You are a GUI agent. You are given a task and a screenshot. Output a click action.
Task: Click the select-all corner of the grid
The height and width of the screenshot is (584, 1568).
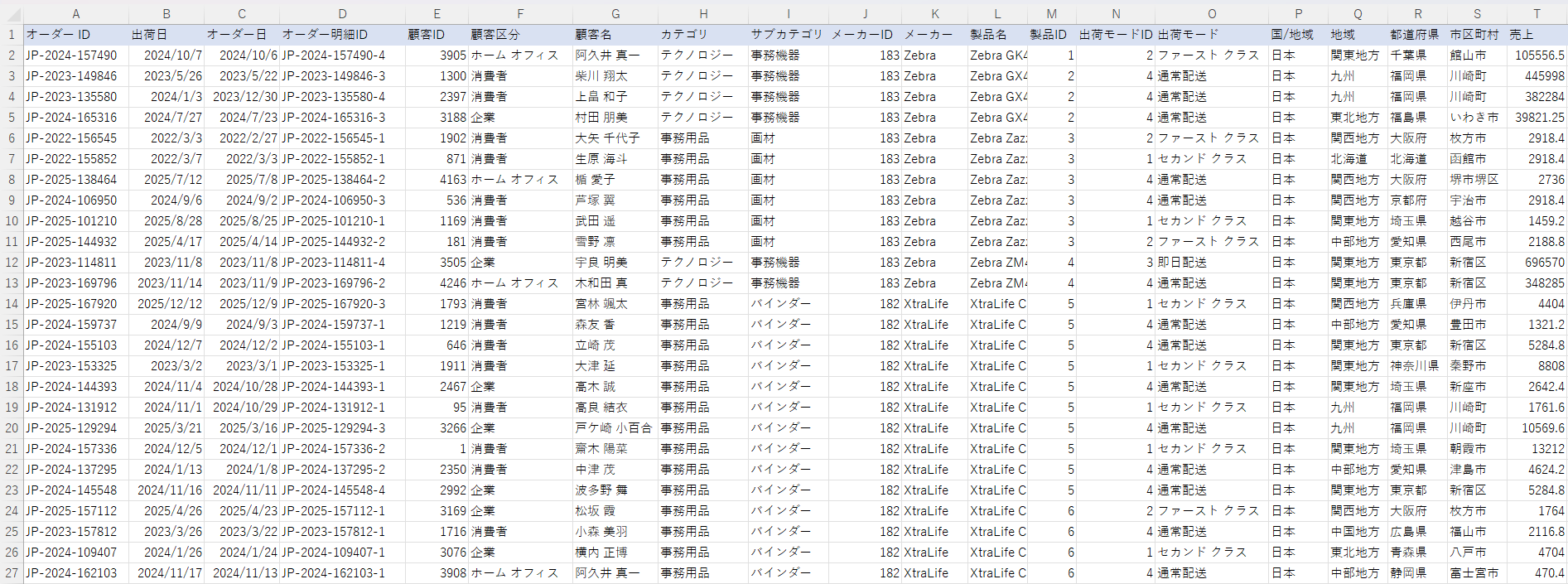(x=12, y=13)
